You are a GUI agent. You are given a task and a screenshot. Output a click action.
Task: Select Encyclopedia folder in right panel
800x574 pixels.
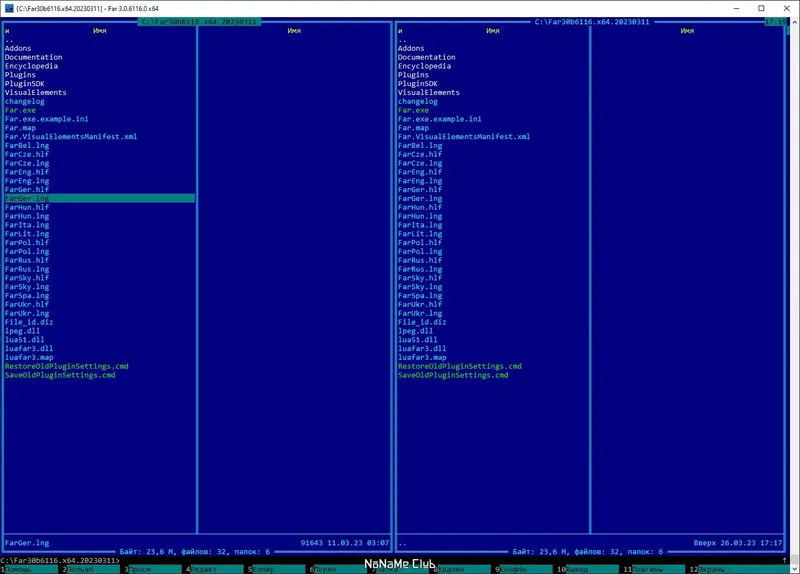tap(424, 66)
